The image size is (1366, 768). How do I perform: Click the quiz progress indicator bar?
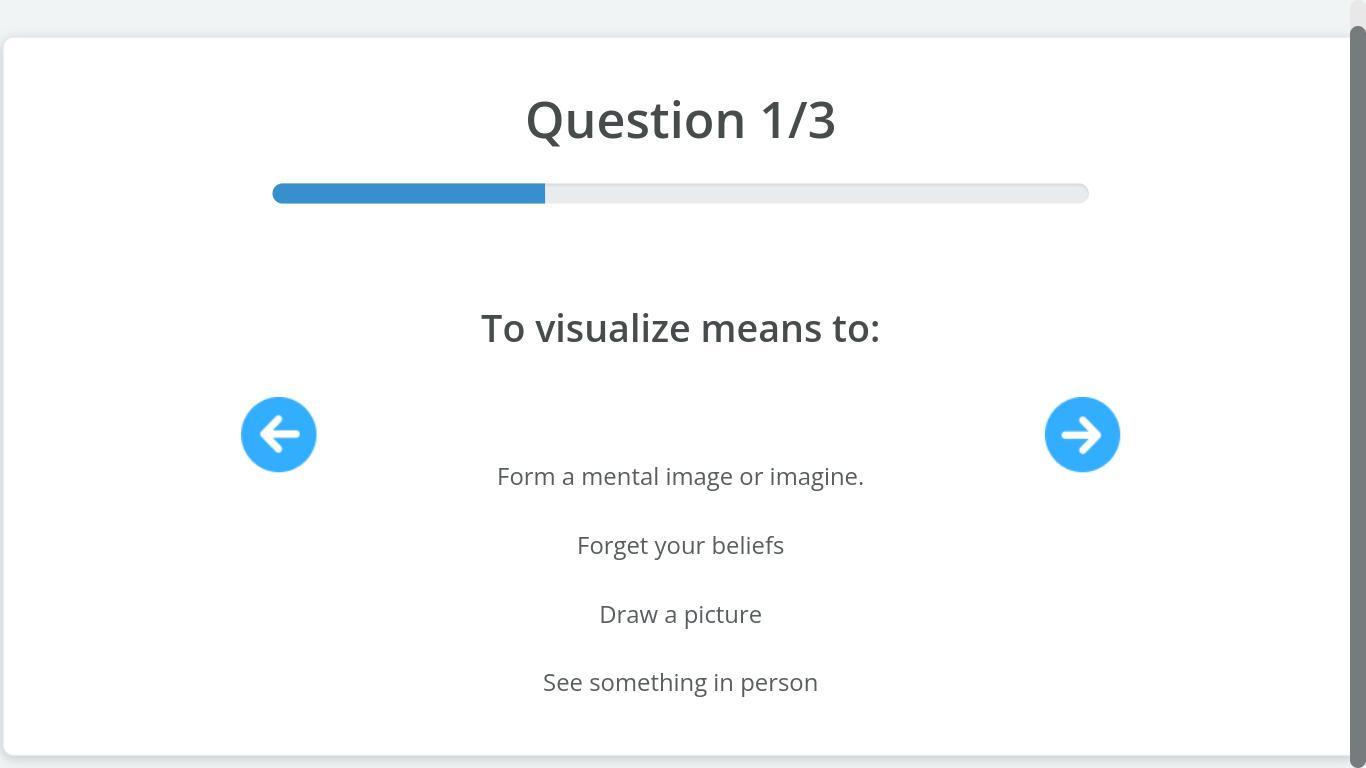click(680, 193)
